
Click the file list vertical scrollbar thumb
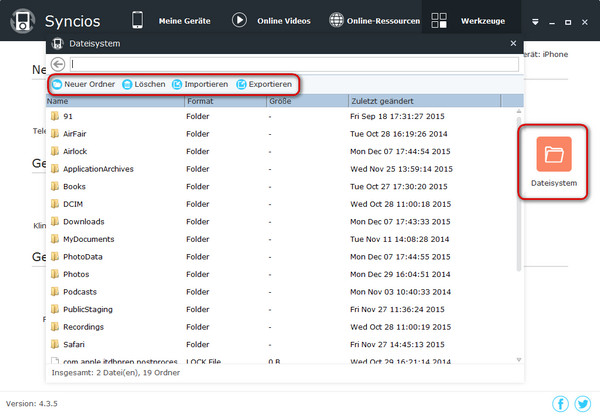pyautogui.click(x=519, y=194)
